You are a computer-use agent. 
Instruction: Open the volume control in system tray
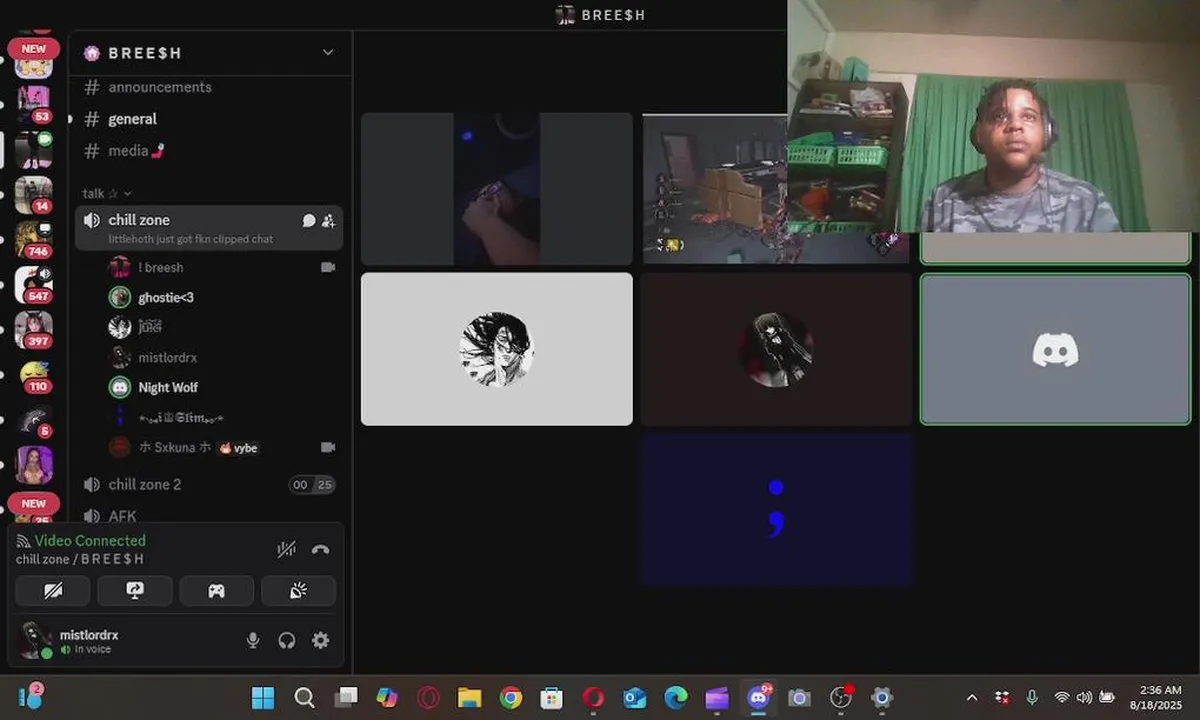coord(1084,698)
